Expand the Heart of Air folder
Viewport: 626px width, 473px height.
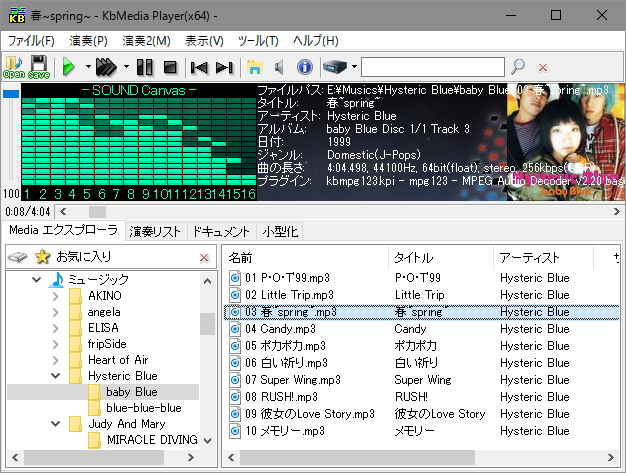pyautogui.click(x=55, y=360)
